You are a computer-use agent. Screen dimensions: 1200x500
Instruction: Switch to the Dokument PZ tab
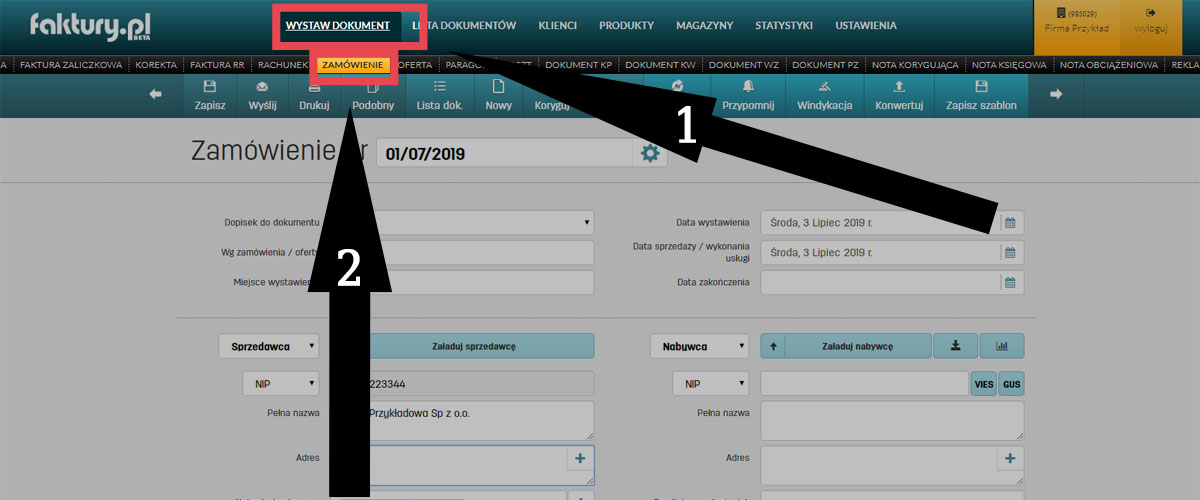826,65
